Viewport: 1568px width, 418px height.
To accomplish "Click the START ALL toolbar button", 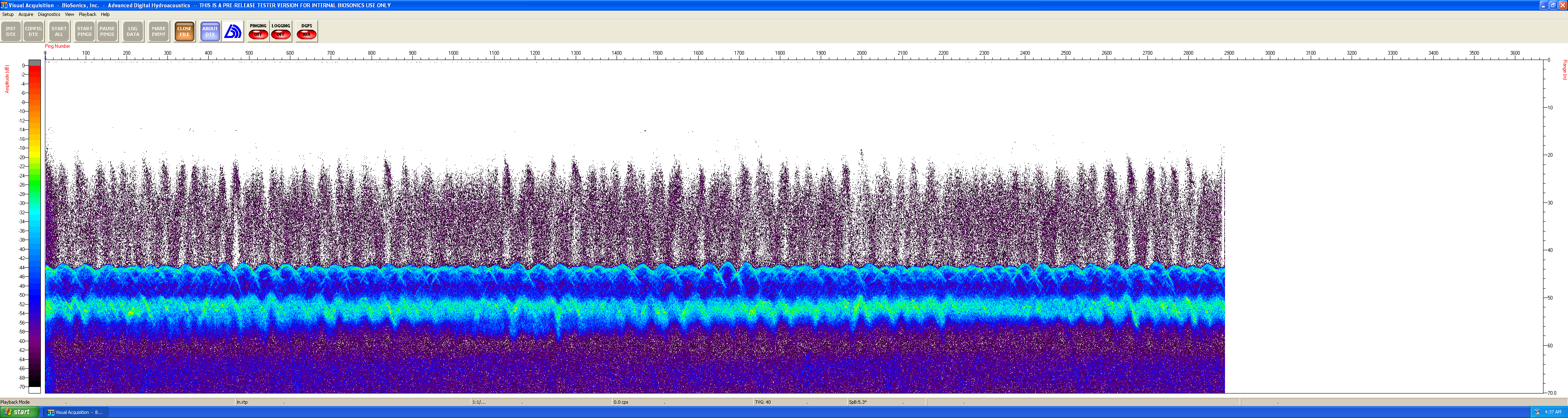I will (x=59, y=32).
